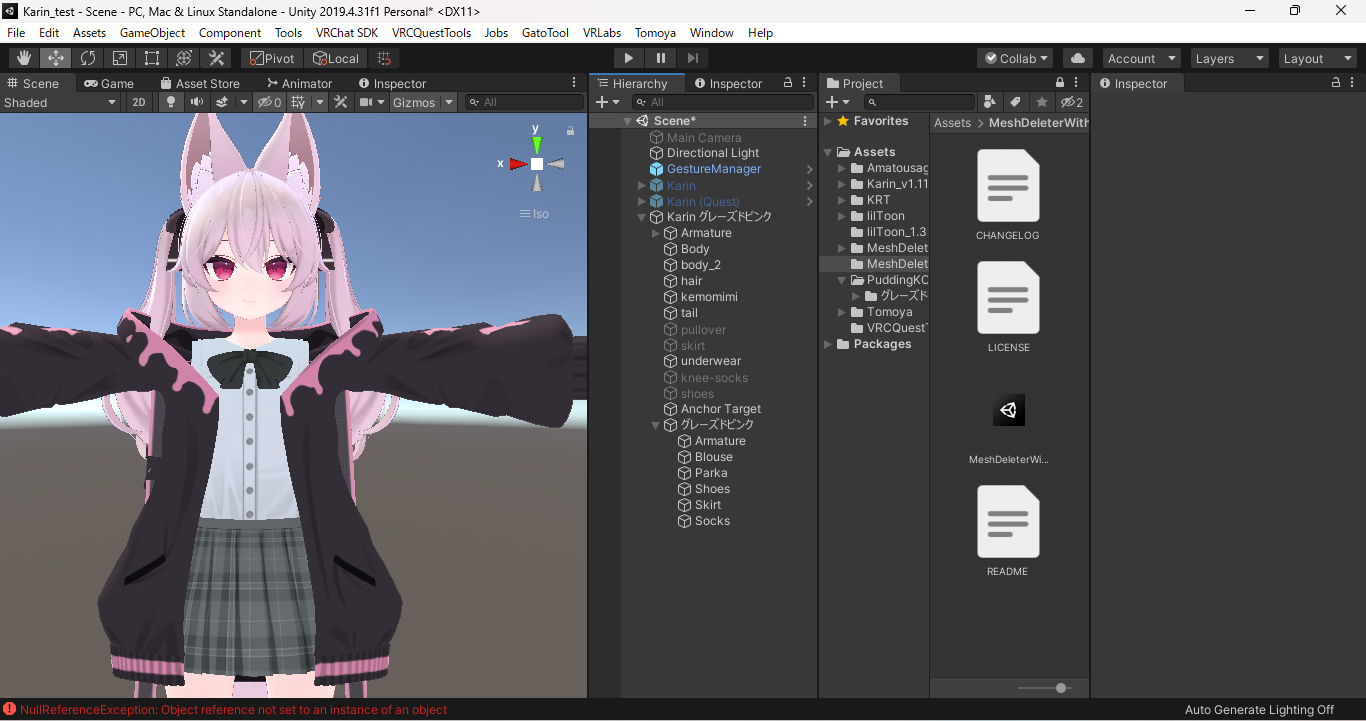This screenshot has width=1366, height=721.
Task: Select the Move tool
Action: pos(56,58)
